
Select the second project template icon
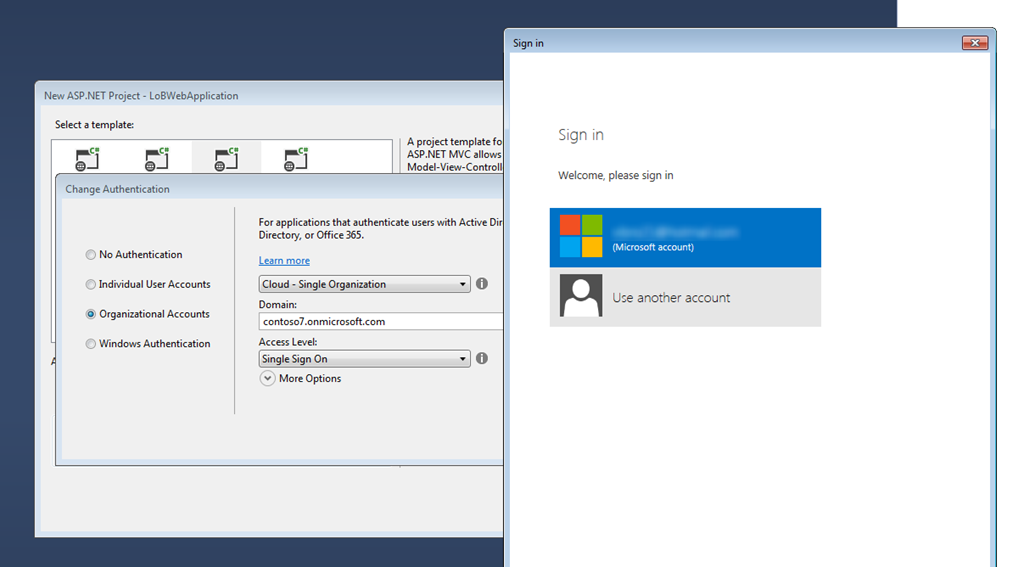click(157, 159)
